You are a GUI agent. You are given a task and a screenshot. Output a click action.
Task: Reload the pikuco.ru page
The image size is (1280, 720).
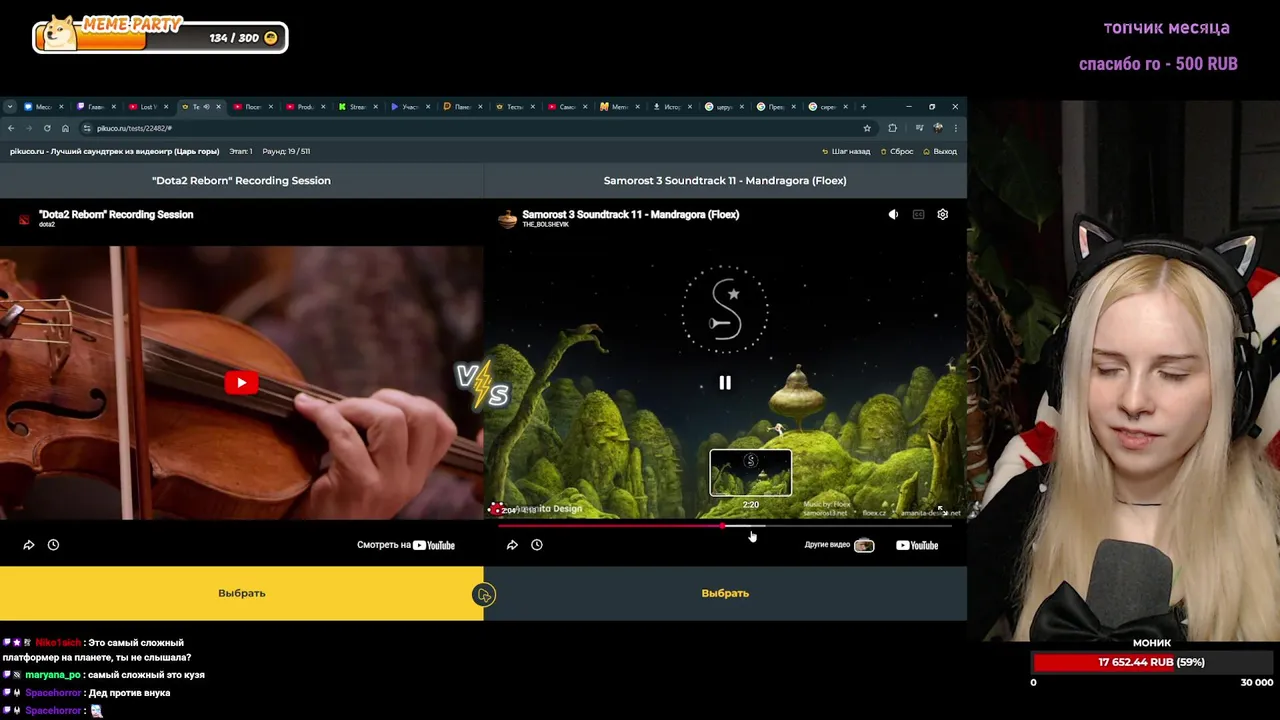(x=47, y=128)
